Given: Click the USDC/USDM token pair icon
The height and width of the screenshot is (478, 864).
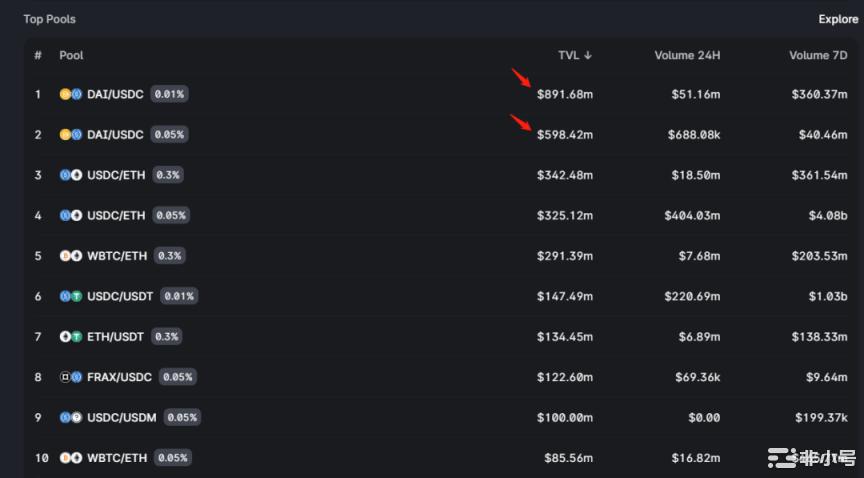Looking at the screenshot, I should [70, 417].
